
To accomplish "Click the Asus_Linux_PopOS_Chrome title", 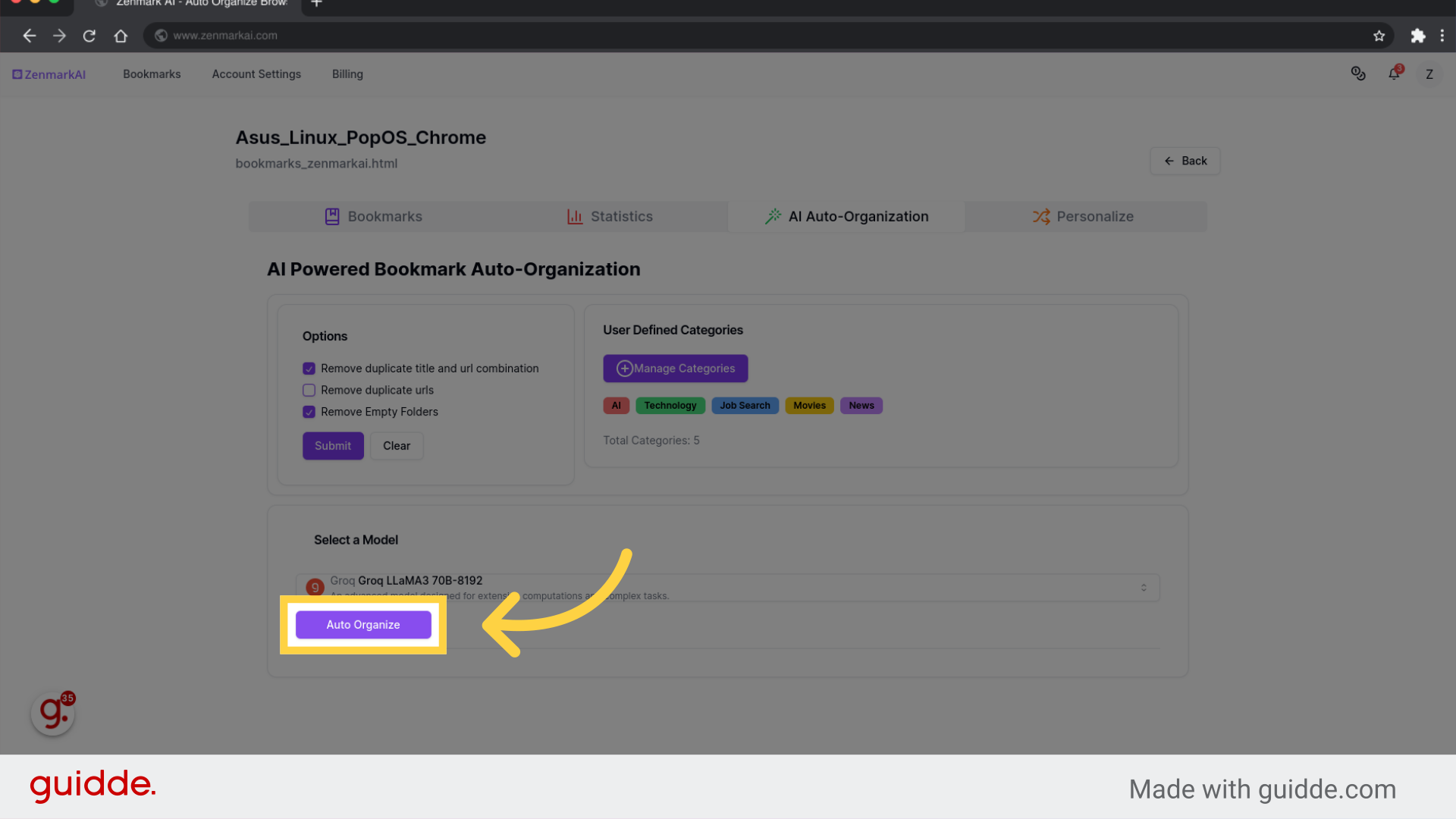I will click(x=361, y=138).
